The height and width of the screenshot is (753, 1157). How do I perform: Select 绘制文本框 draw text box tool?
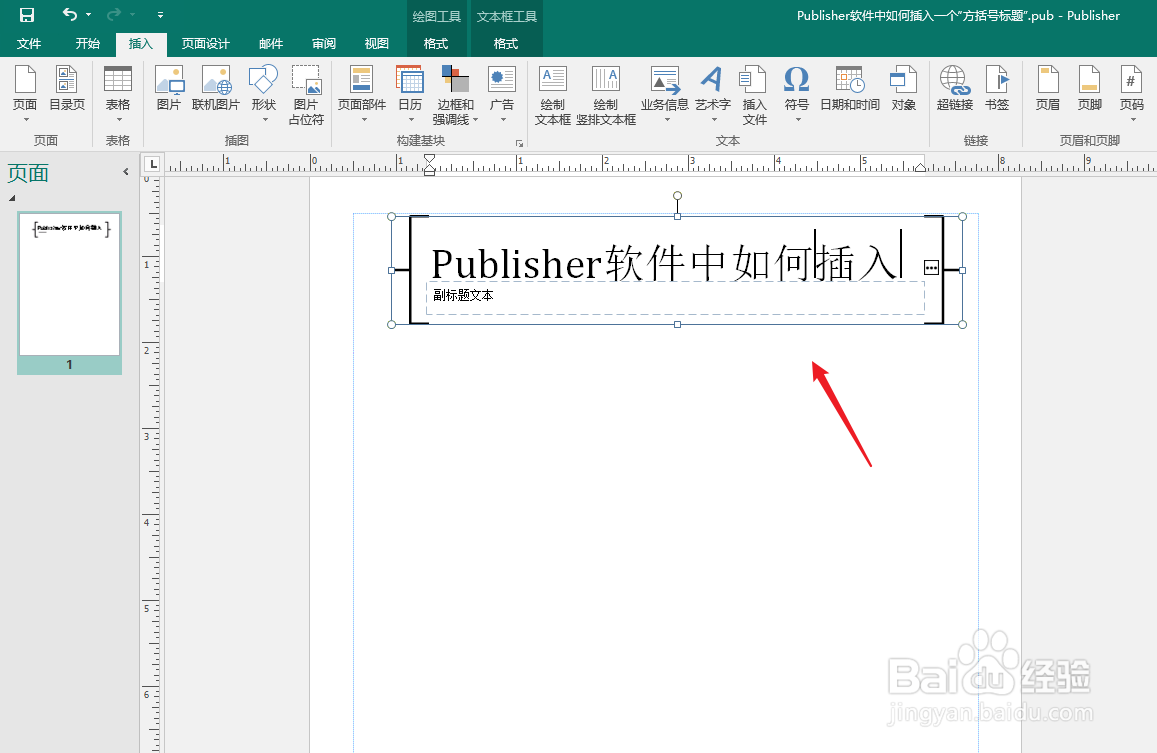pyautogui.click(x=553, y=94)
